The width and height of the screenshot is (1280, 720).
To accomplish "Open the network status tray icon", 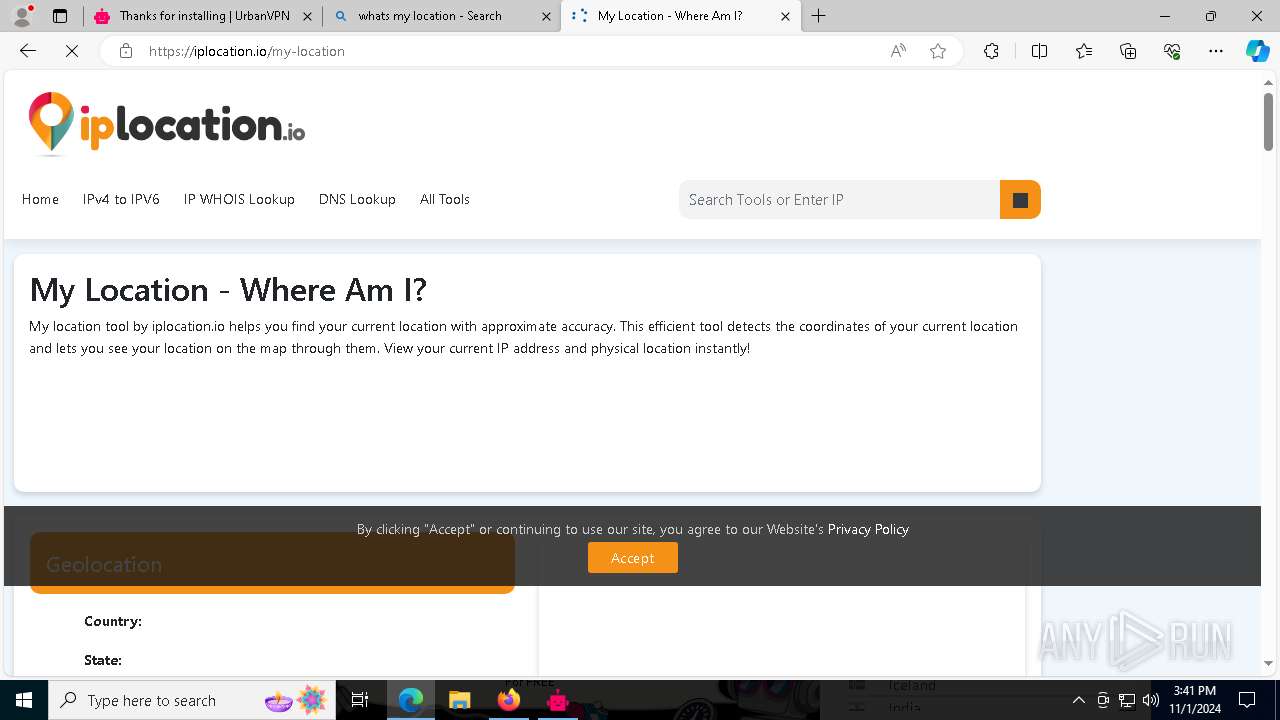I will 1127,700.
